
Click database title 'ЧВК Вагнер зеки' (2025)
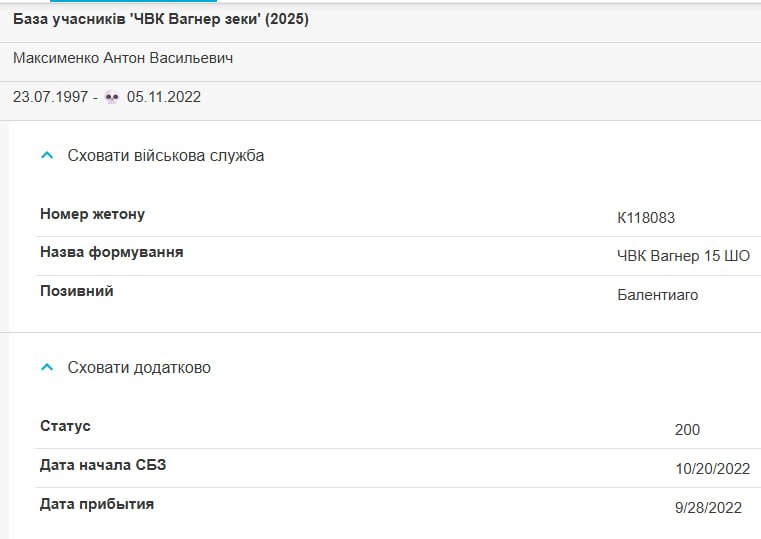click(161, 19)
